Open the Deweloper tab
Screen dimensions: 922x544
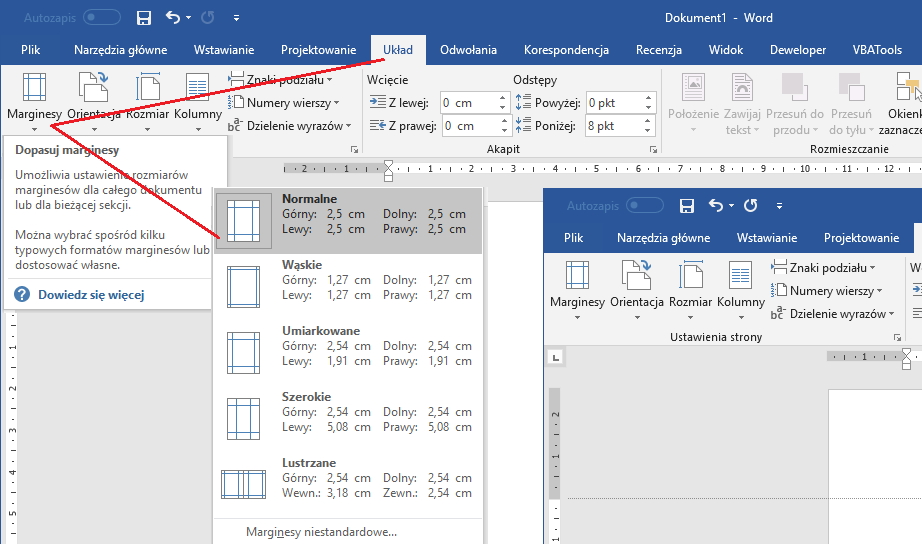click(x=798, y=50)
